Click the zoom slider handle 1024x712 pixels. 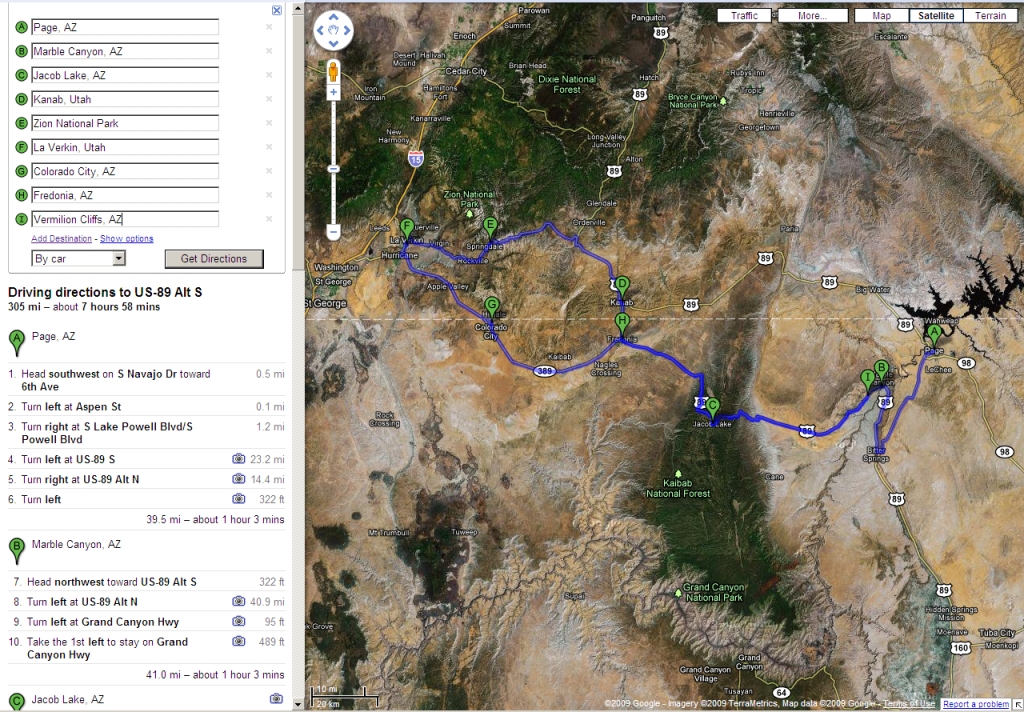pyautogui.click(x=334, y=168)
